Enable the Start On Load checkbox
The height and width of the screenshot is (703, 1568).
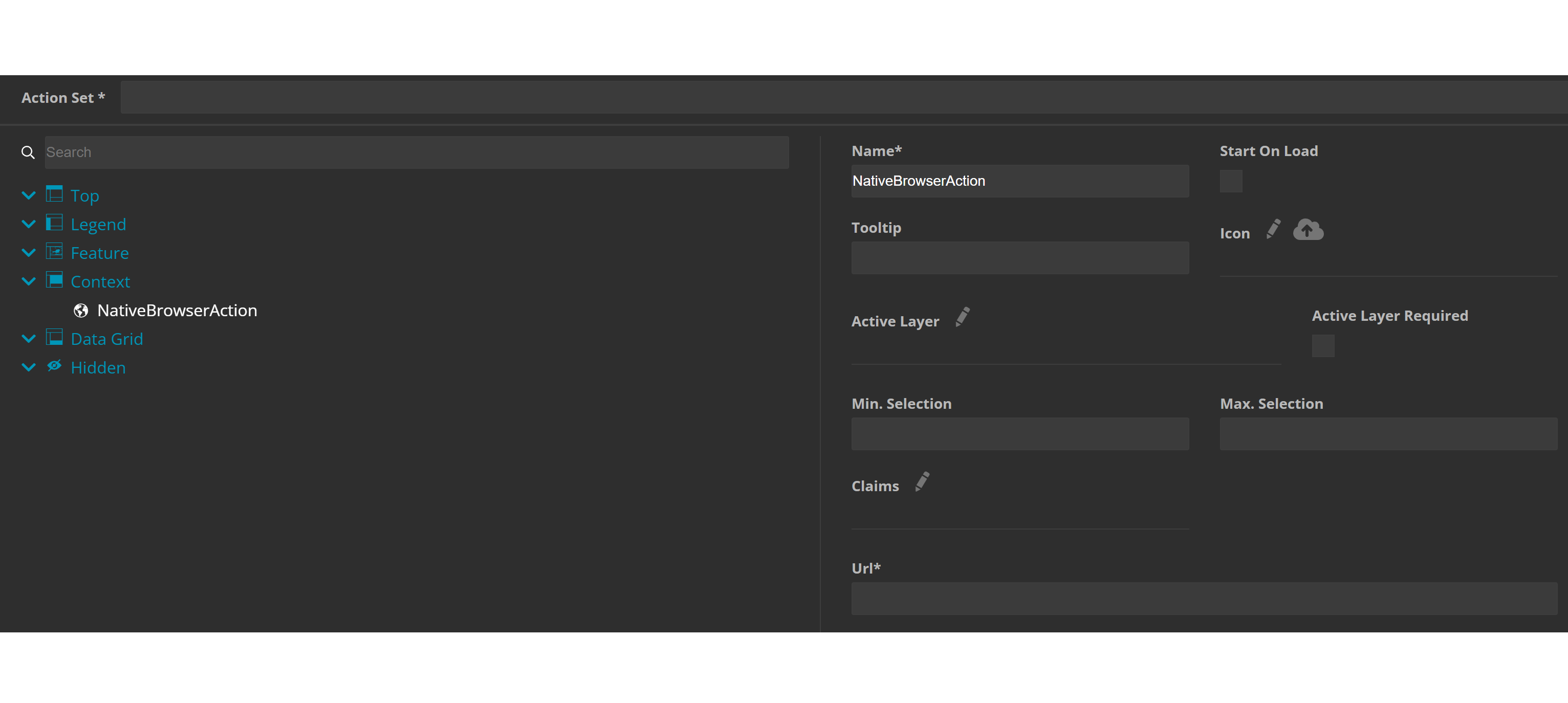click(x=1230, y=182)
